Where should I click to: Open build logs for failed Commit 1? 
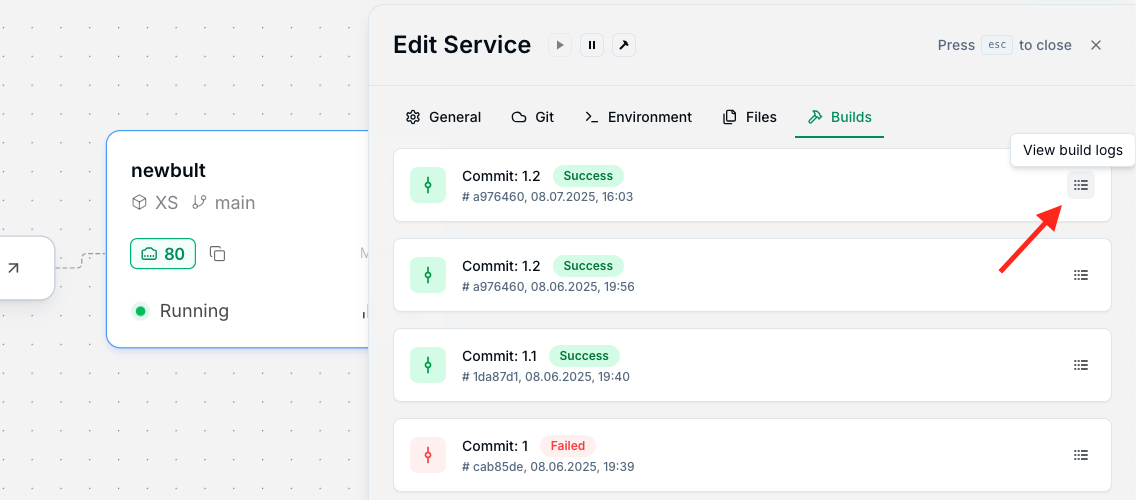coord(1081,455)
